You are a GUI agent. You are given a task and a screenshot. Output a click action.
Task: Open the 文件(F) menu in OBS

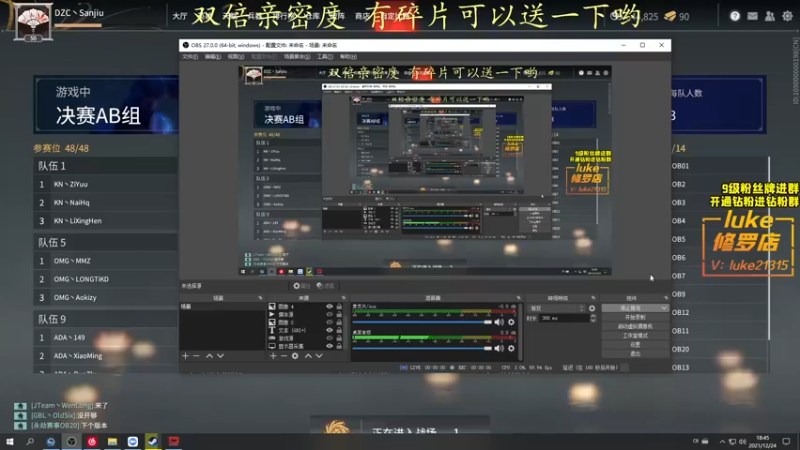190,57
